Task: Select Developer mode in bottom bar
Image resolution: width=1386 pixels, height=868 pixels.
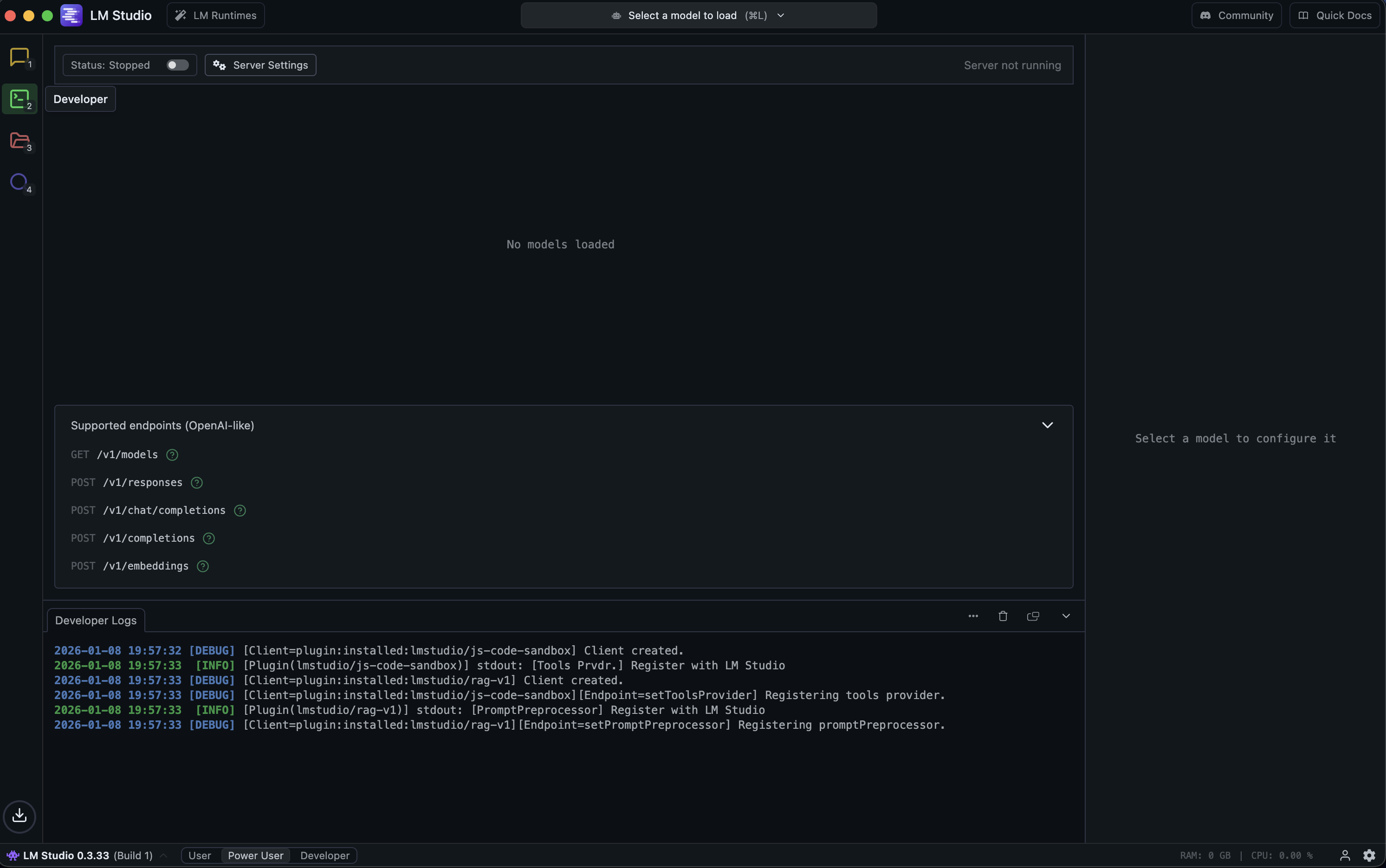Action: pos(324,855)
